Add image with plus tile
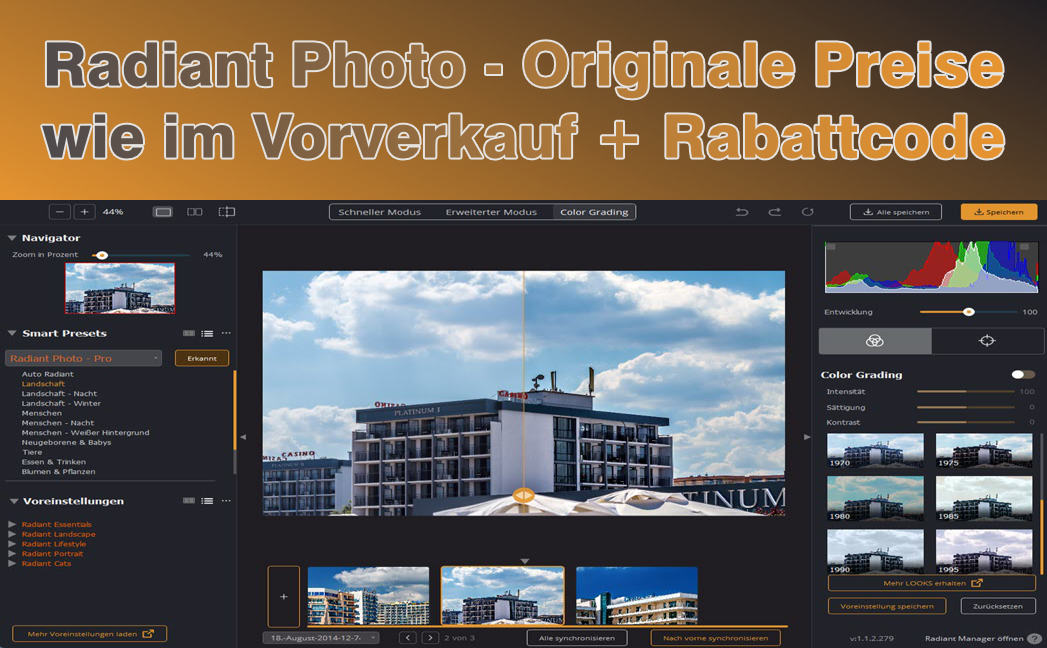The height and width of the screenshot is (648, 1047). (x=284, y=596)
